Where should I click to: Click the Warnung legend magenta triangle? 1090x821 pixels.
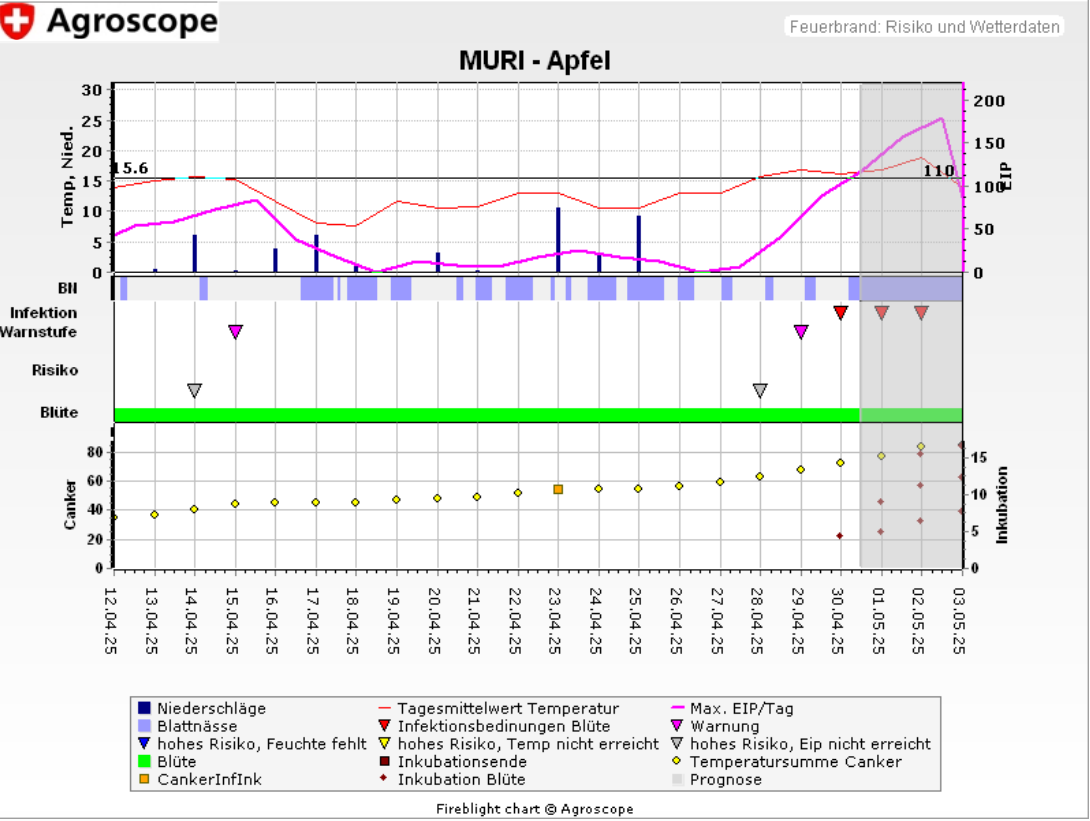(x=678, y=727)
